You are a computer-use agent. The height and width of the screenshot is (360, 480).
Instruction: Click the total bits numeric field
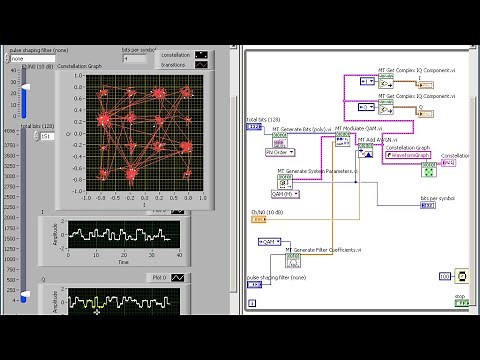[x=47, y=136]
